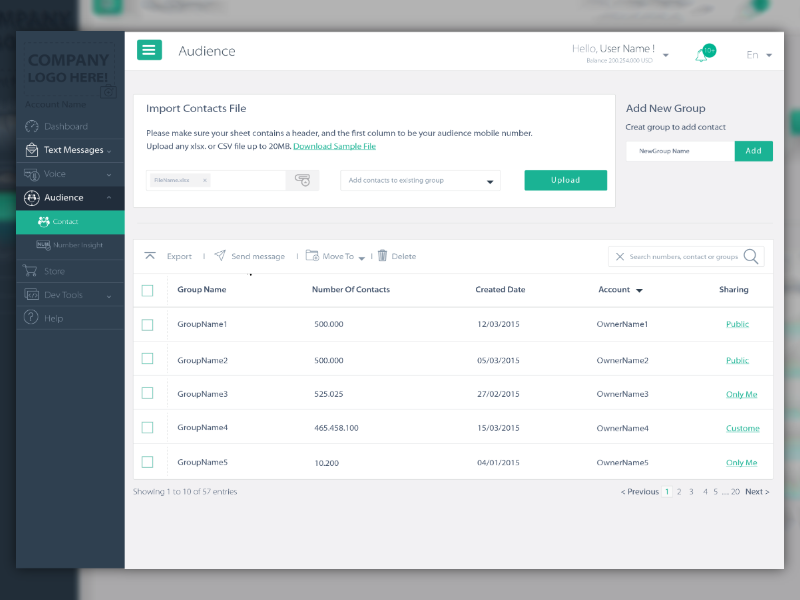The image size is (800, 600).
Task: Click the green Upload button
Action: point(565,180)
